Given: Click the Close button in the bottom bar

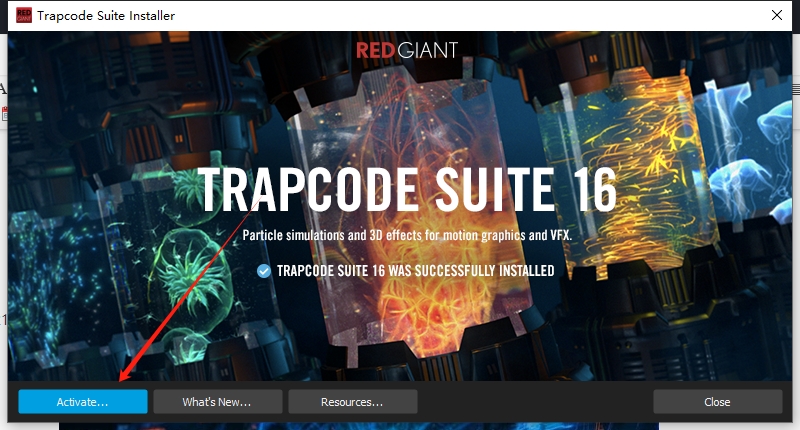Looking at the screenshot, I should (x=717, y=402).
